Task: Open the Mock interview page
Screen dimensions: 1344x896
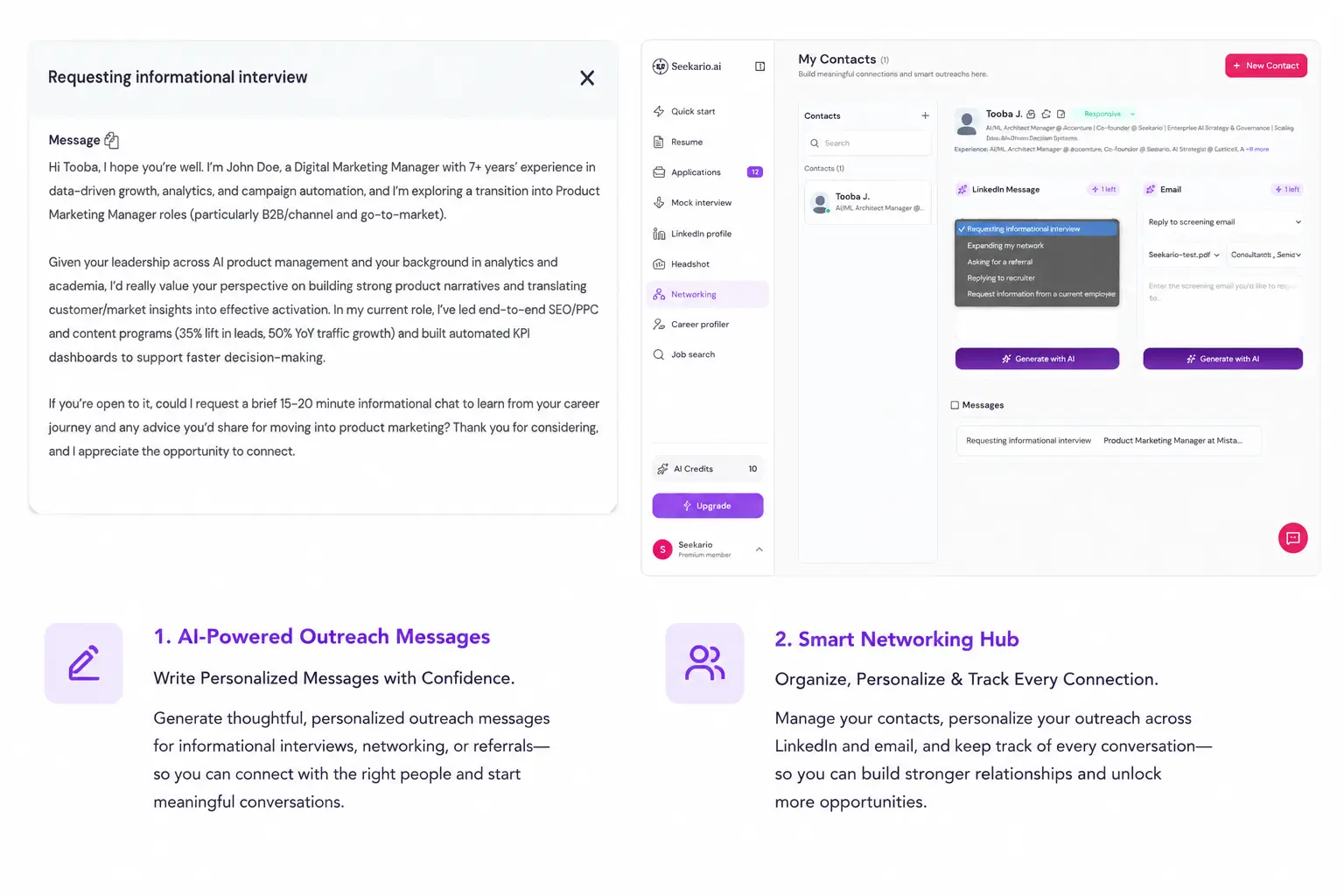Action: pyautogui.click(x=707, y=203)
